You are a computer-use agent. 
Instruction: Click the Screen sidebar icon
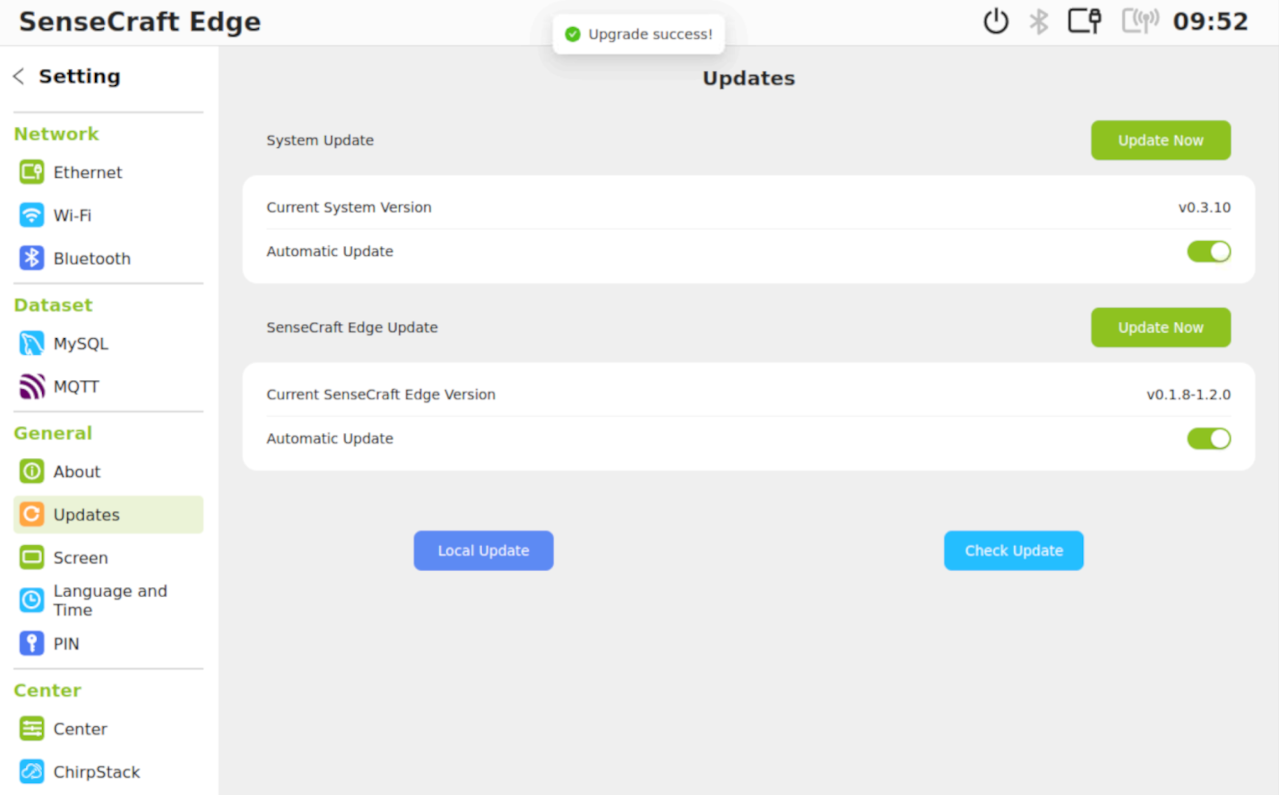point(32,557)
